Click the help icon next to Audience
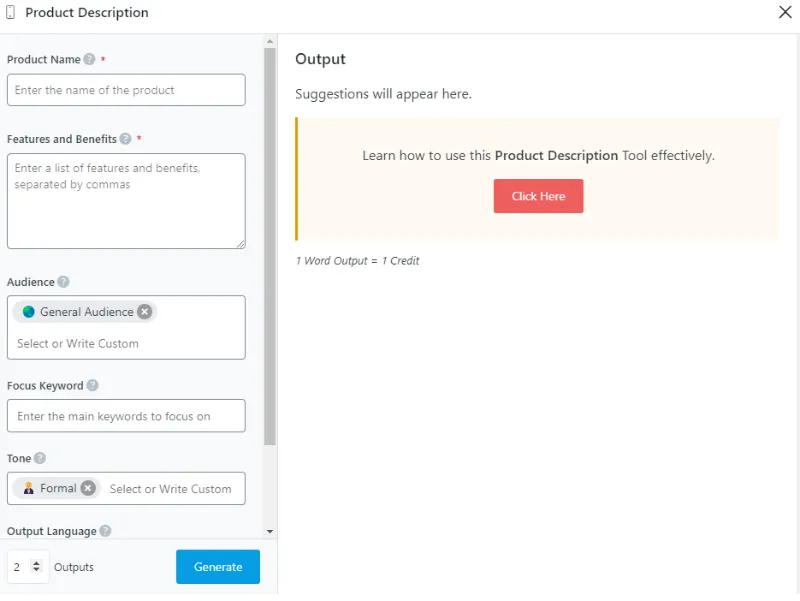 [64, 282]
